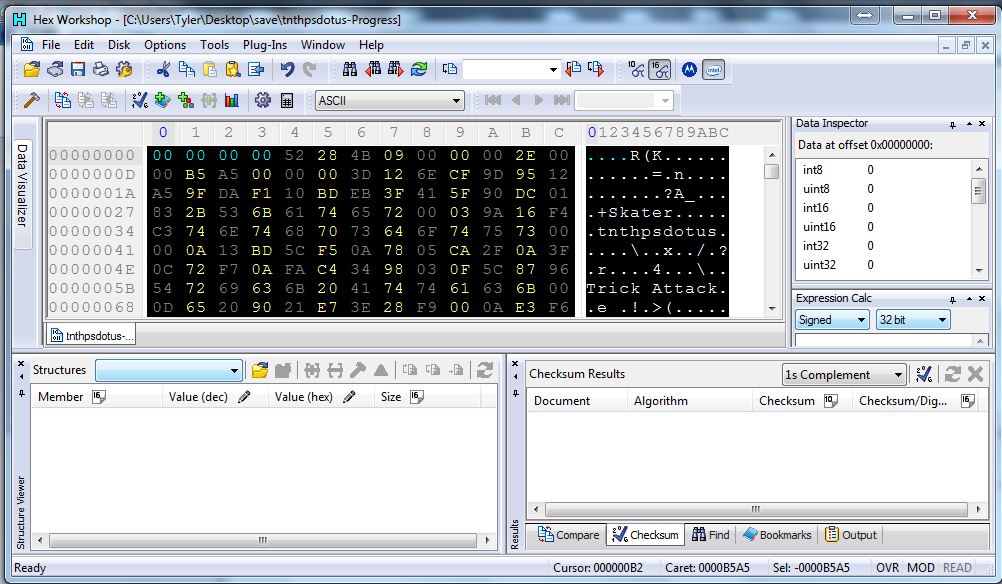
Task: Click the Structures selection combo box
Action: tap(168, 370)
